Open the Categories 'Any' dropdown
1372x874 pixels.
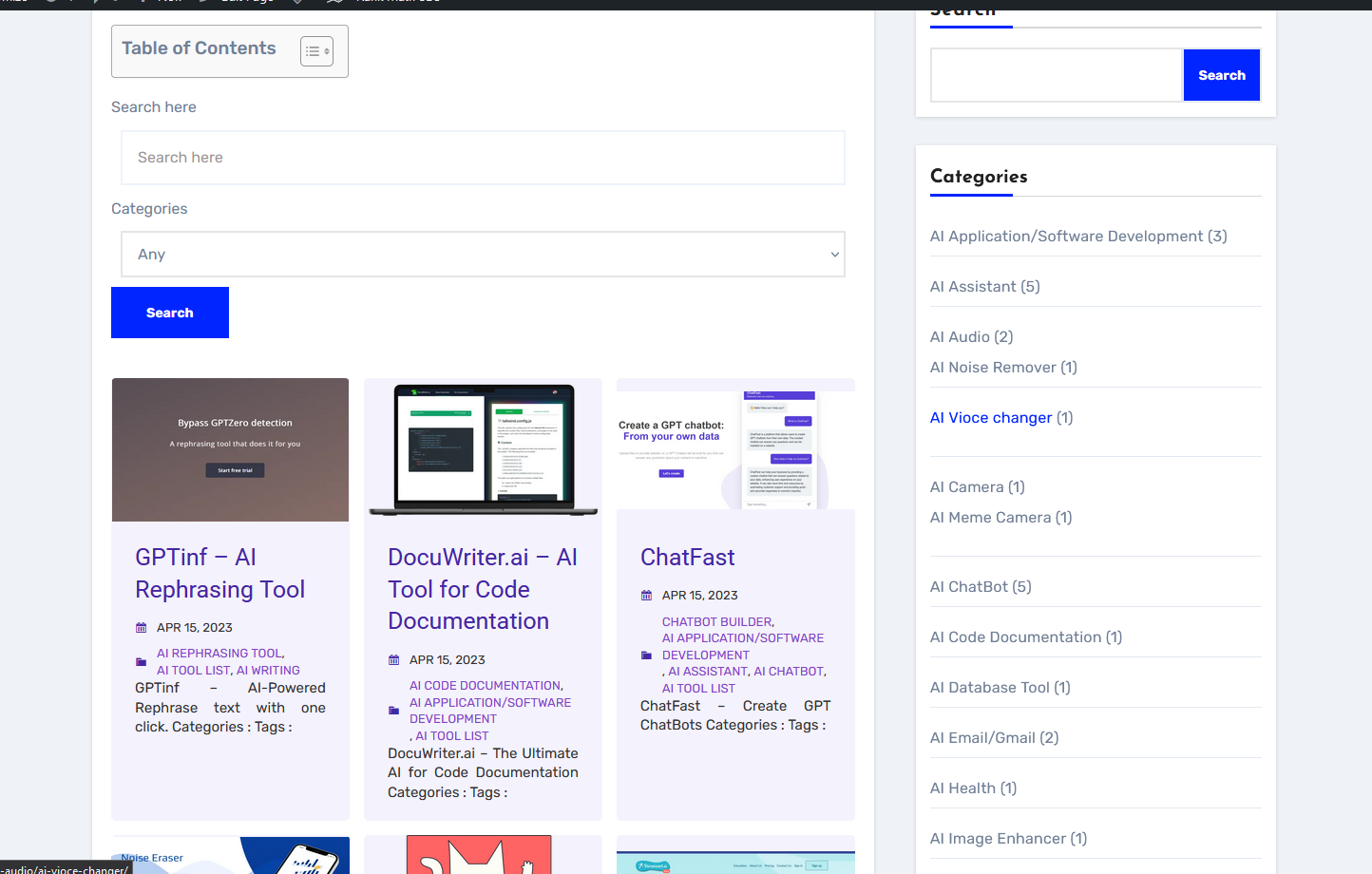(483, 255)
